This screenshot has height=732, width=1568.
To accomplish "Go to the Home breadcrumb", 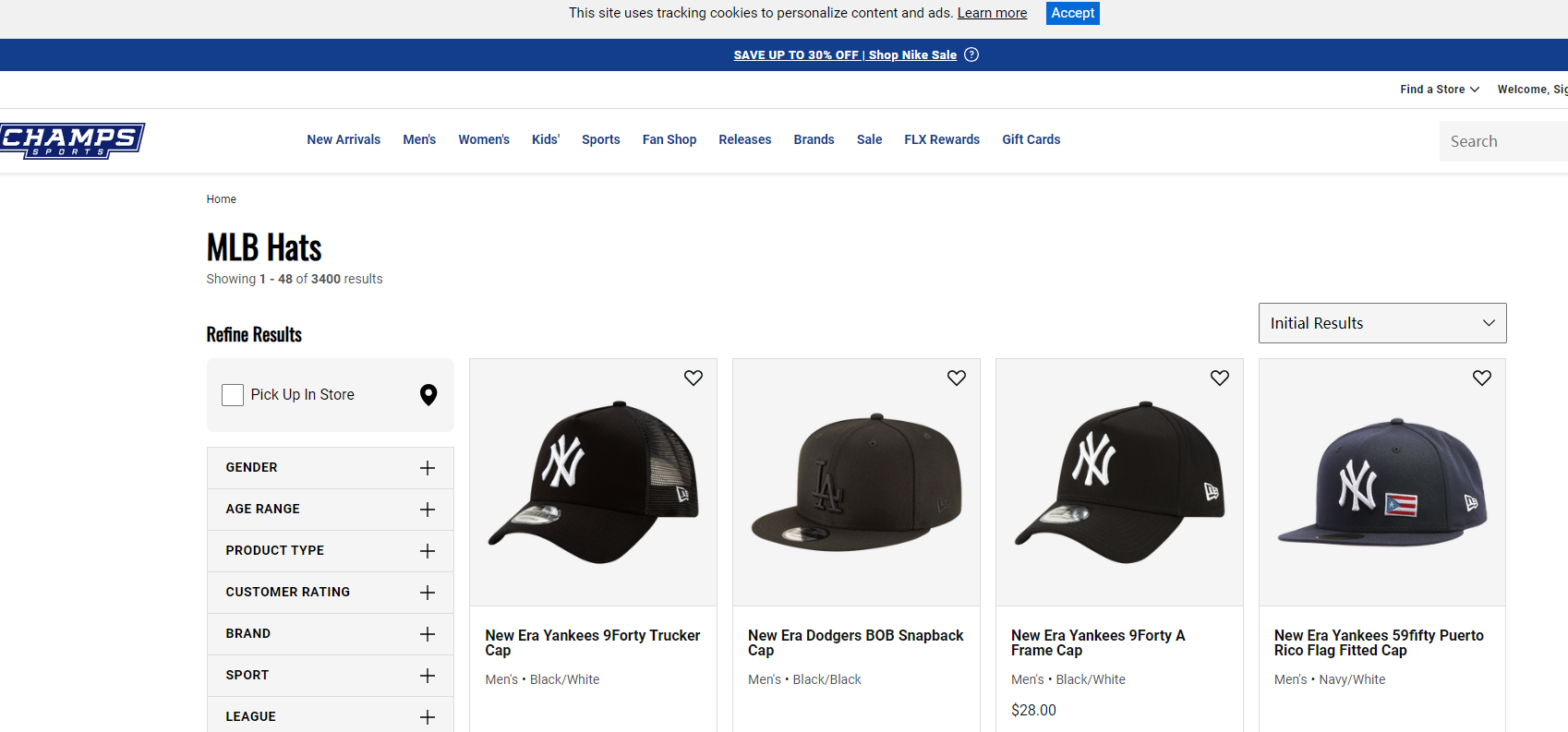I will (x=222, y=199).
